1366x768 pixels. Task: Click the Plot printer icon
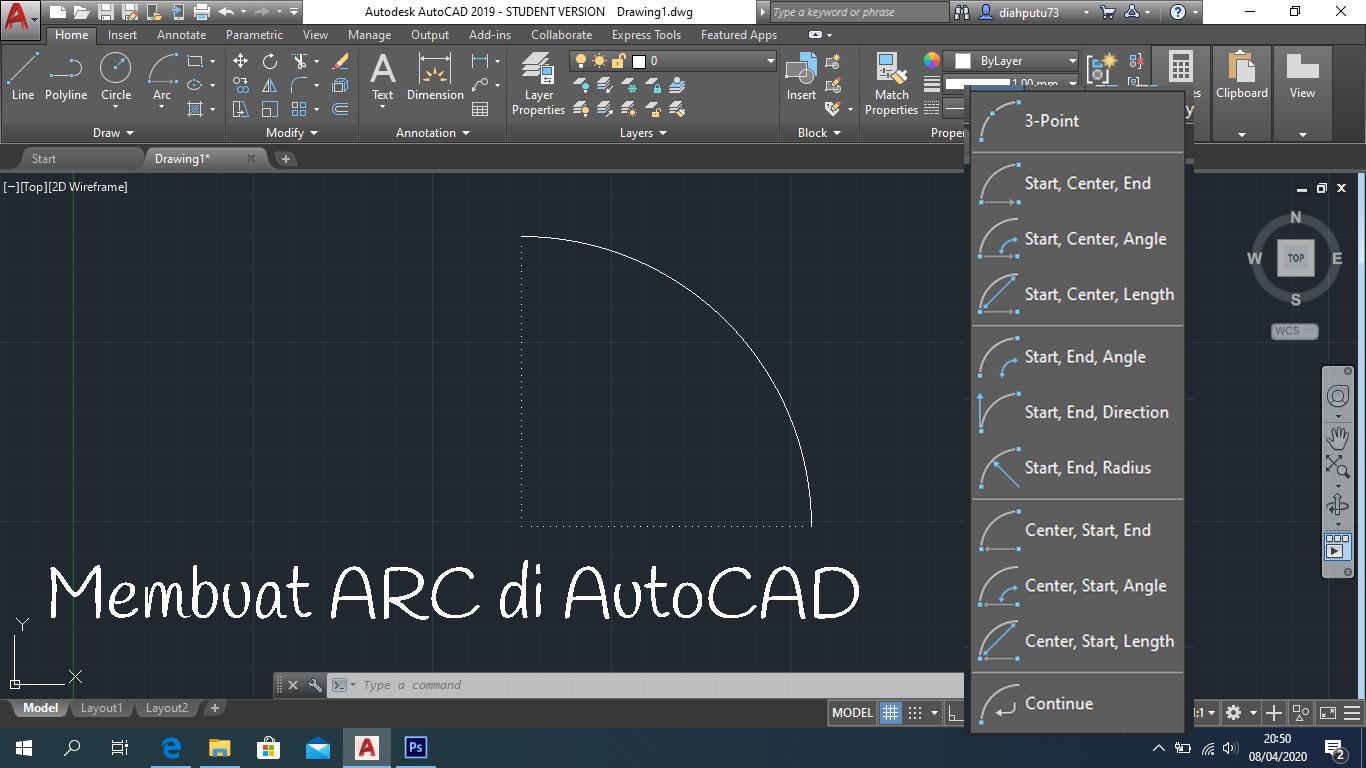point(202,12)
